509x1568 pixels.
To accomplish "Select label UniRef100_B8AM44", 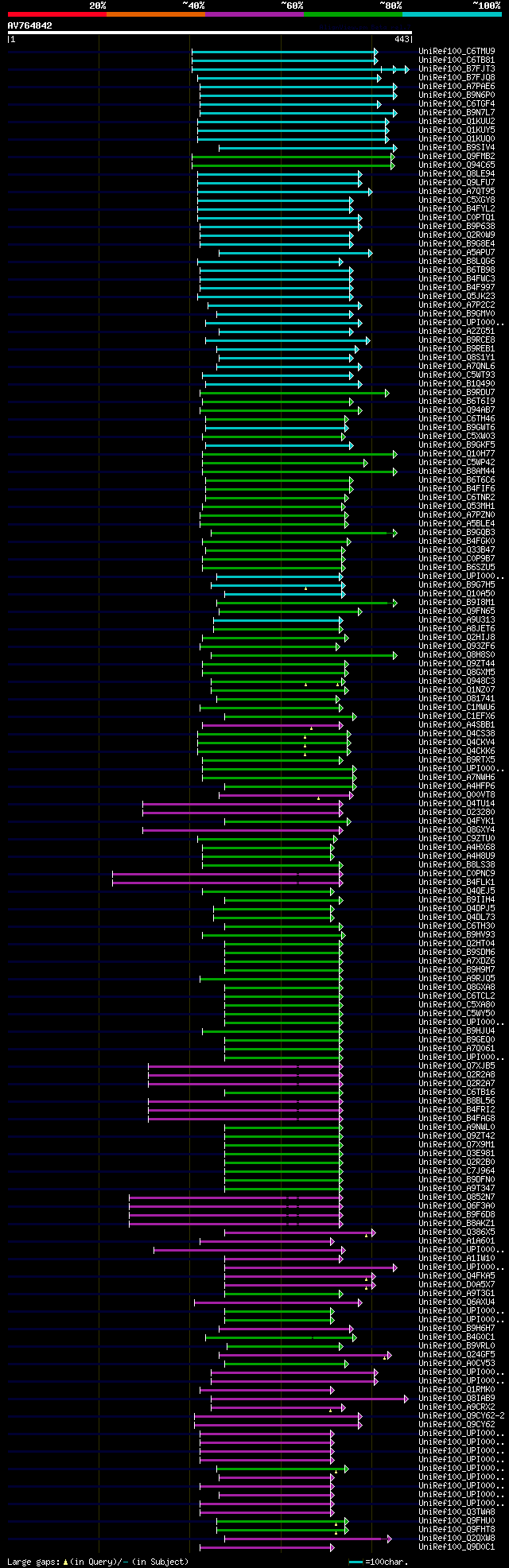I will pos(457,471).
